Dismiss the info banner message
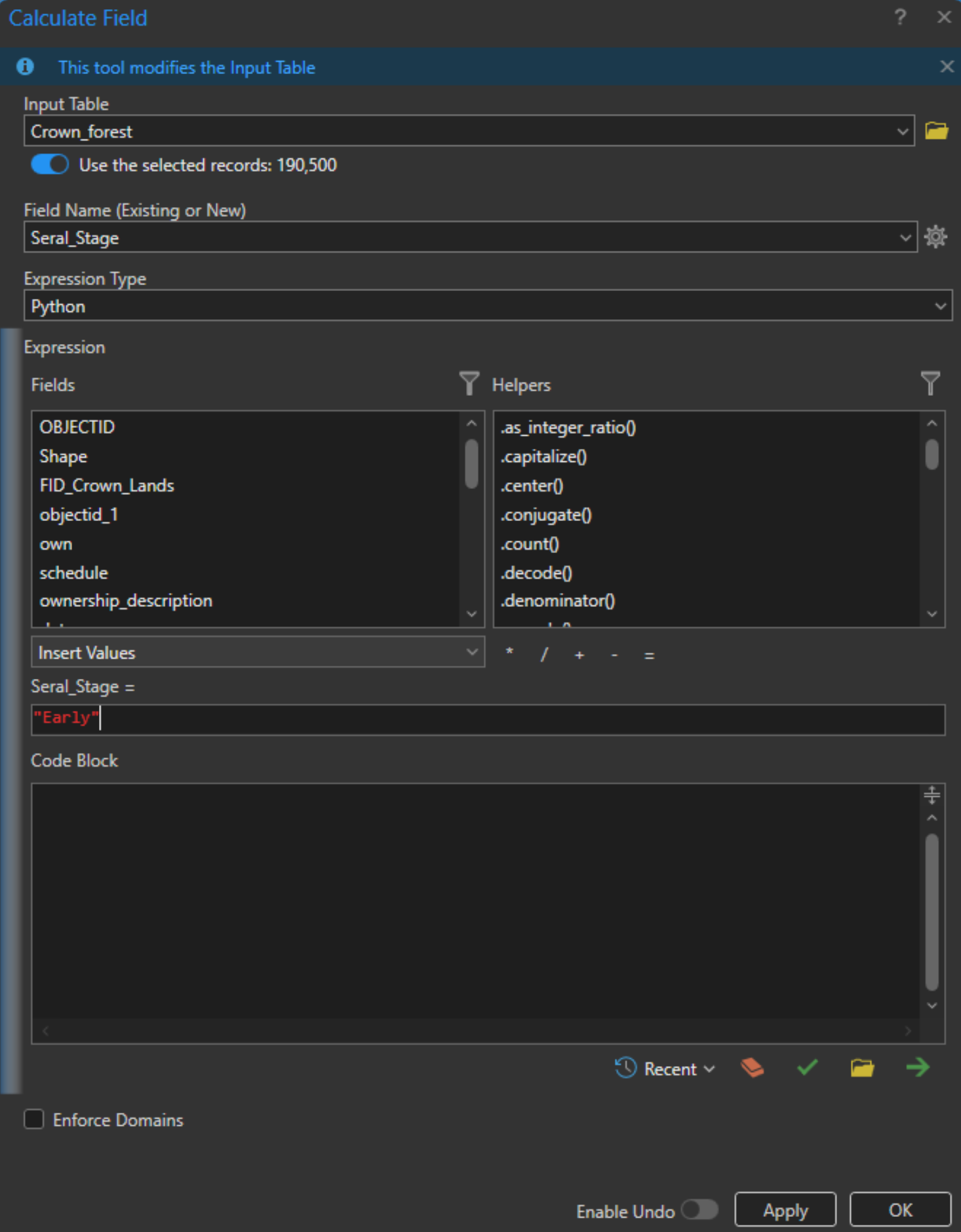This screenshot has height=1232, width=961. [946, 66]
